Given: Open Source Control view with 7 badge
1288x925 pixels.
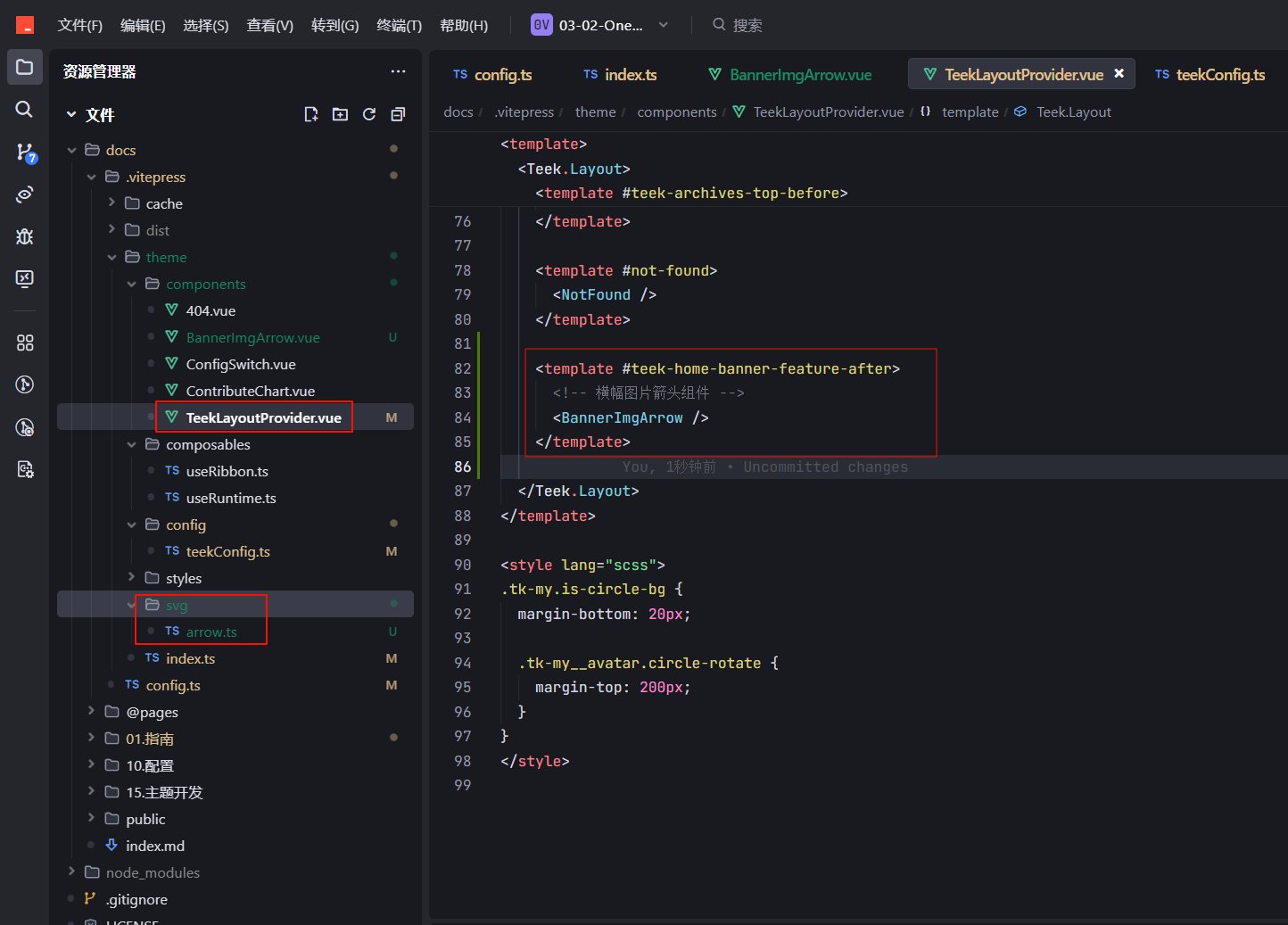Looking at the screenshot, I should [x=25, y=153].
